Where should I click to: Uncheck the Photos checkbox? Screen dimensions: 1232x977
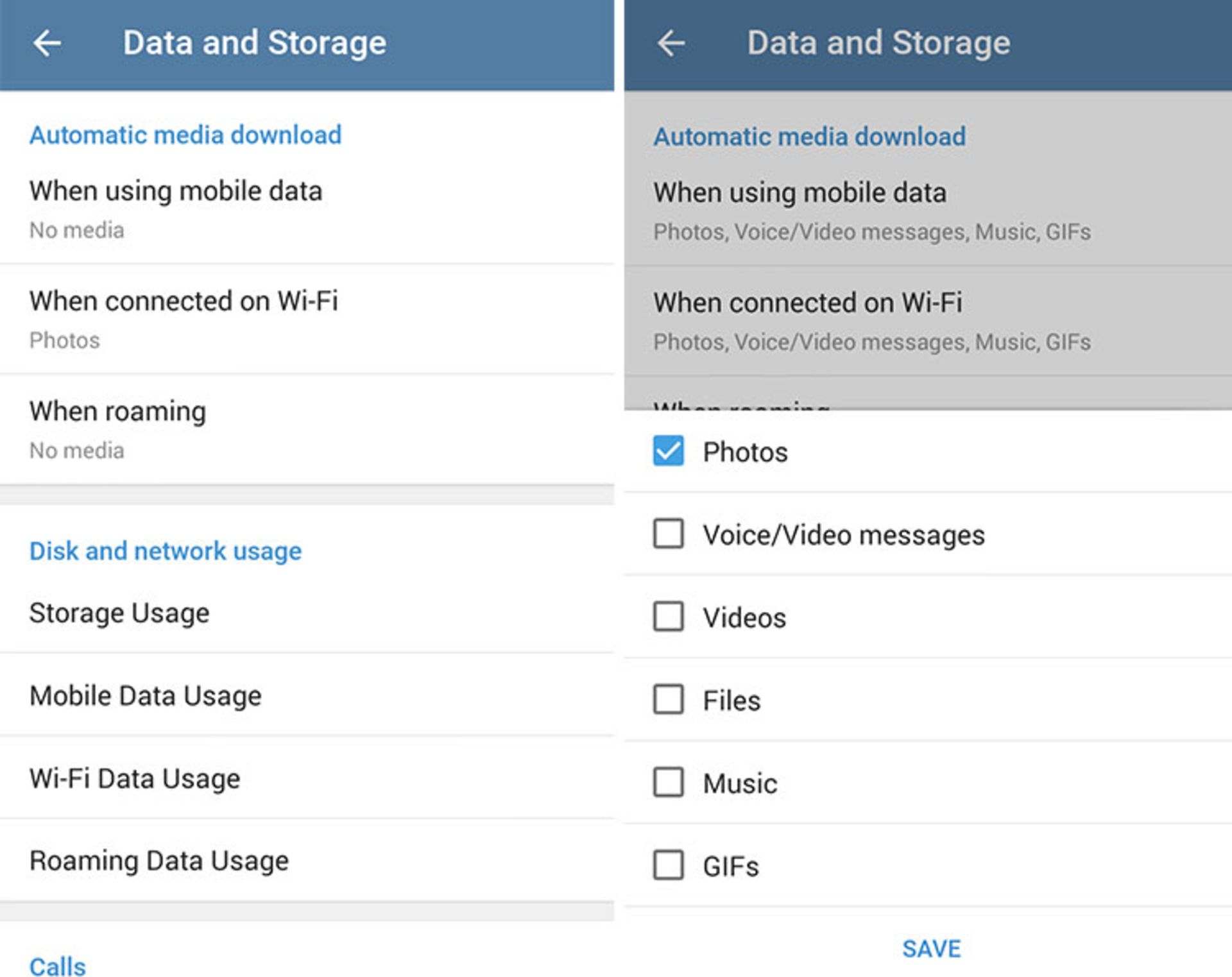click(668, 451)
